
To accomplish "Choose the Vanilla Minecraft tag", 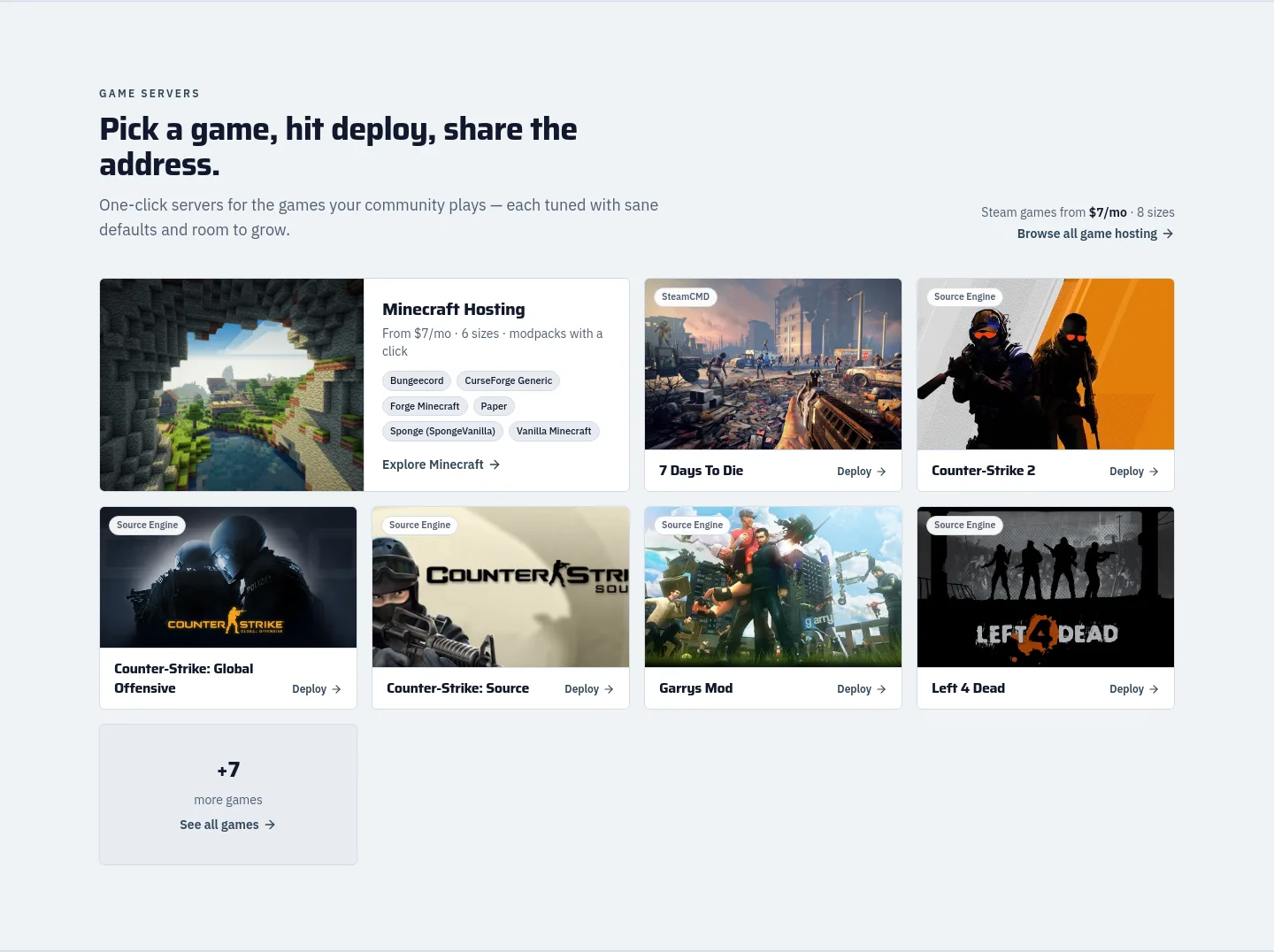I will coord(554,432).
